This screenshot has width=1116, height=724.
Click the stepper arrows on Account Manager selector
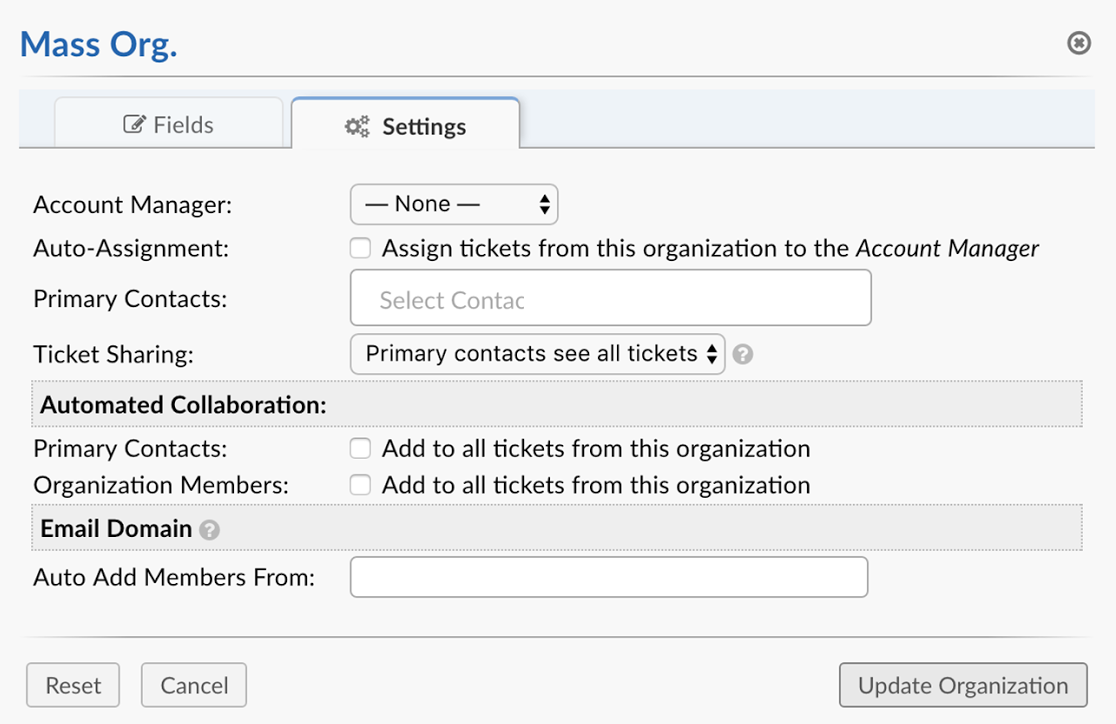544,204
